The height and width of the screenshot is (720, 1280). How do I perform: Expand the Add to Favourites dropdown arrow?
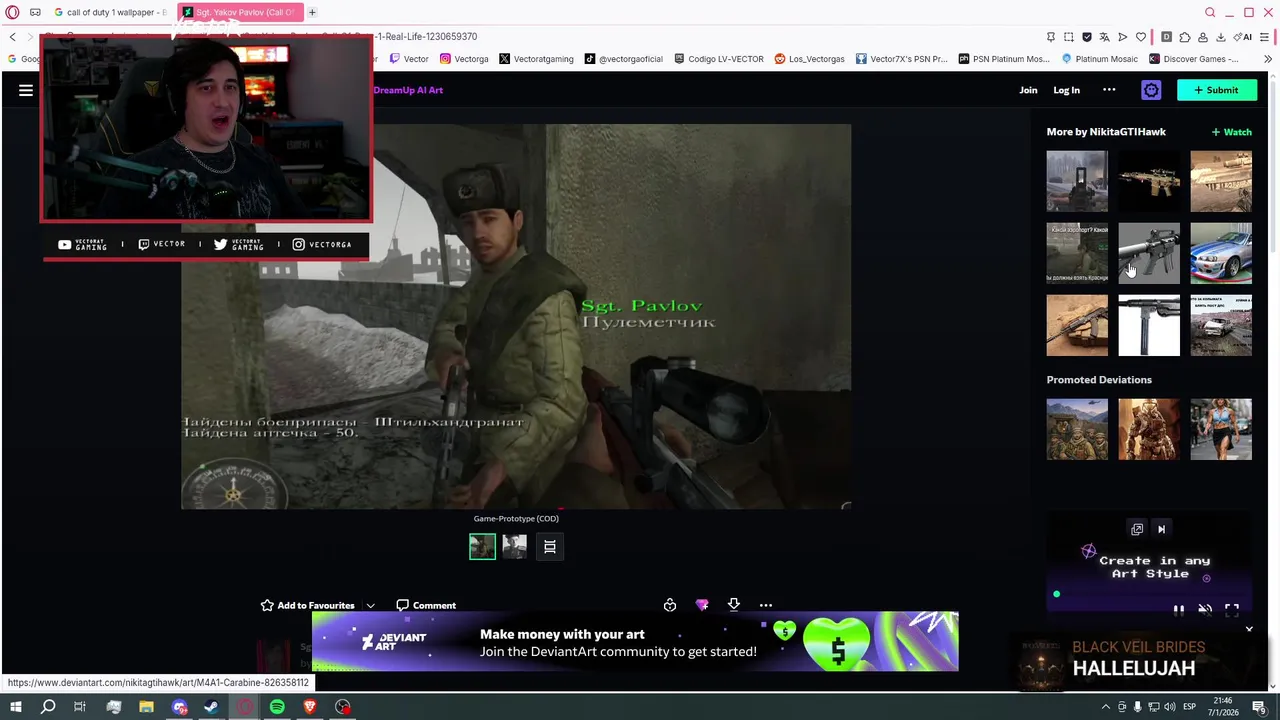coord(370,606)
